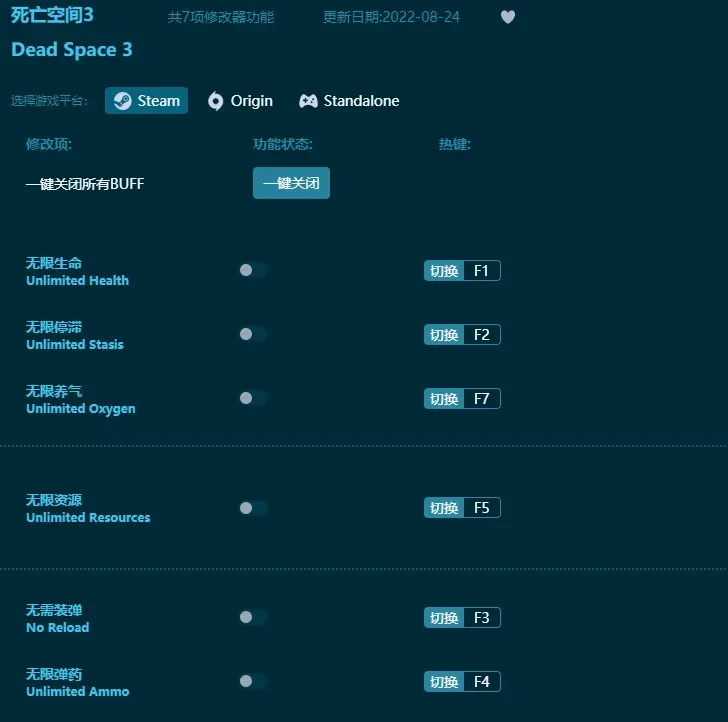Click the Unlimited Health label
728x722 pixels.
pyautogui.click(x=78, y=280)
